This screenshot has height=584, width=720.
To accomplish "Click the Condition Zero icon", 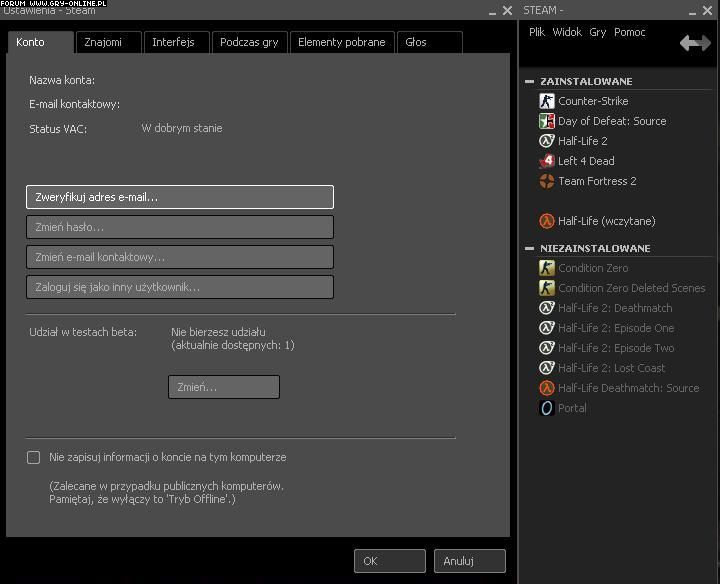I will pyautogui.click(x=546, y=268).
